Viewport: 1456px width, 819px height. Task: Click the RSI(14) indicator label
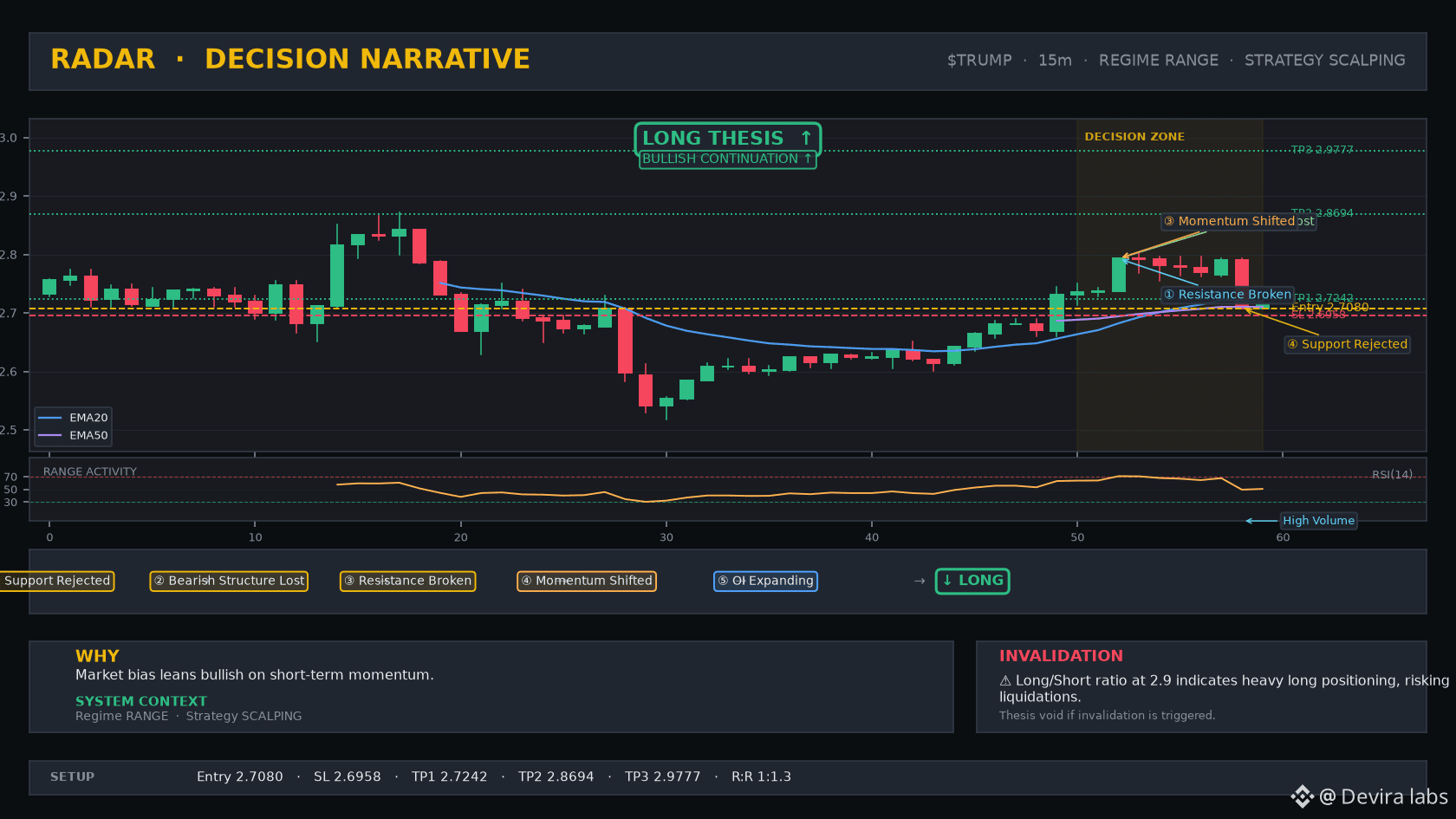(1392, 475)
